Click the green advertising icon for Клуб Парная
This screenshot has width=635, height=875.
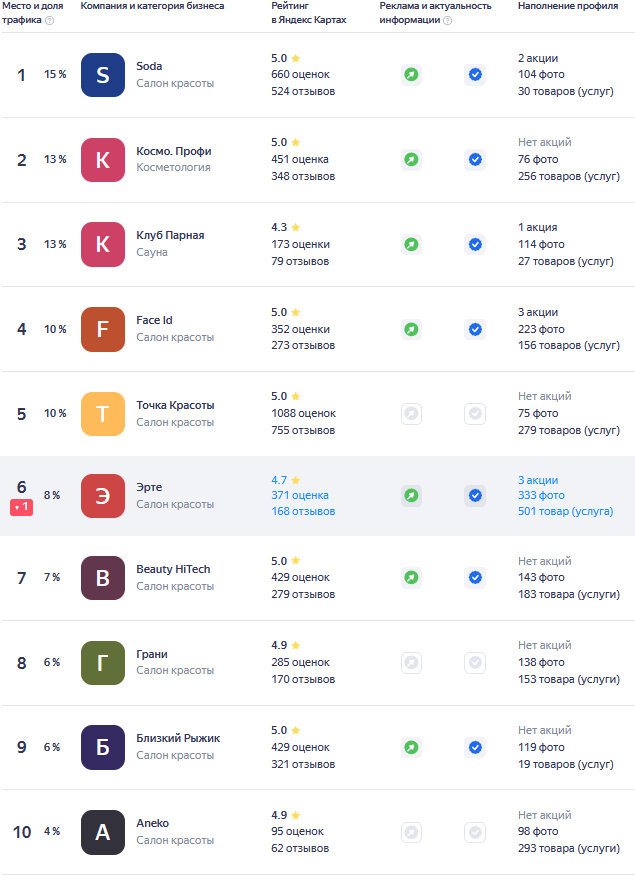point(411,244)
